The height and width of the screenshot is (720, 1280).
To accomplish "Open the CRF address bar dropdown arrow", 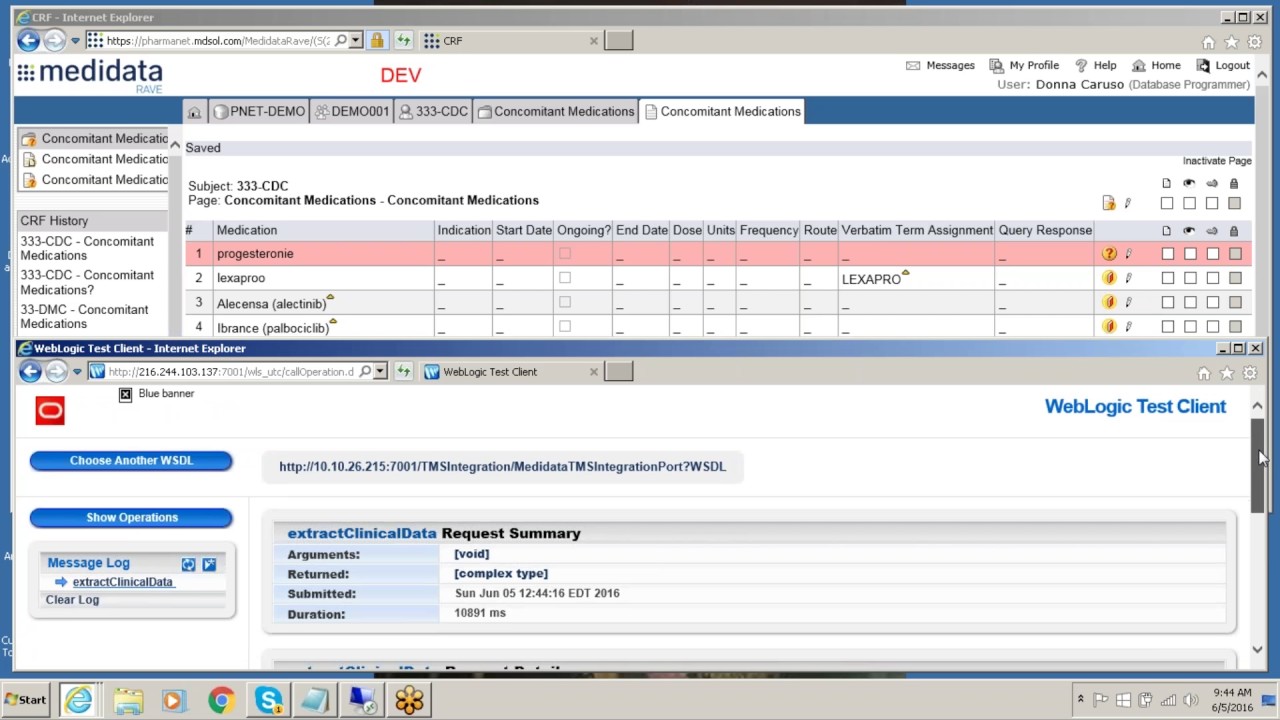I will coord(355,41).
